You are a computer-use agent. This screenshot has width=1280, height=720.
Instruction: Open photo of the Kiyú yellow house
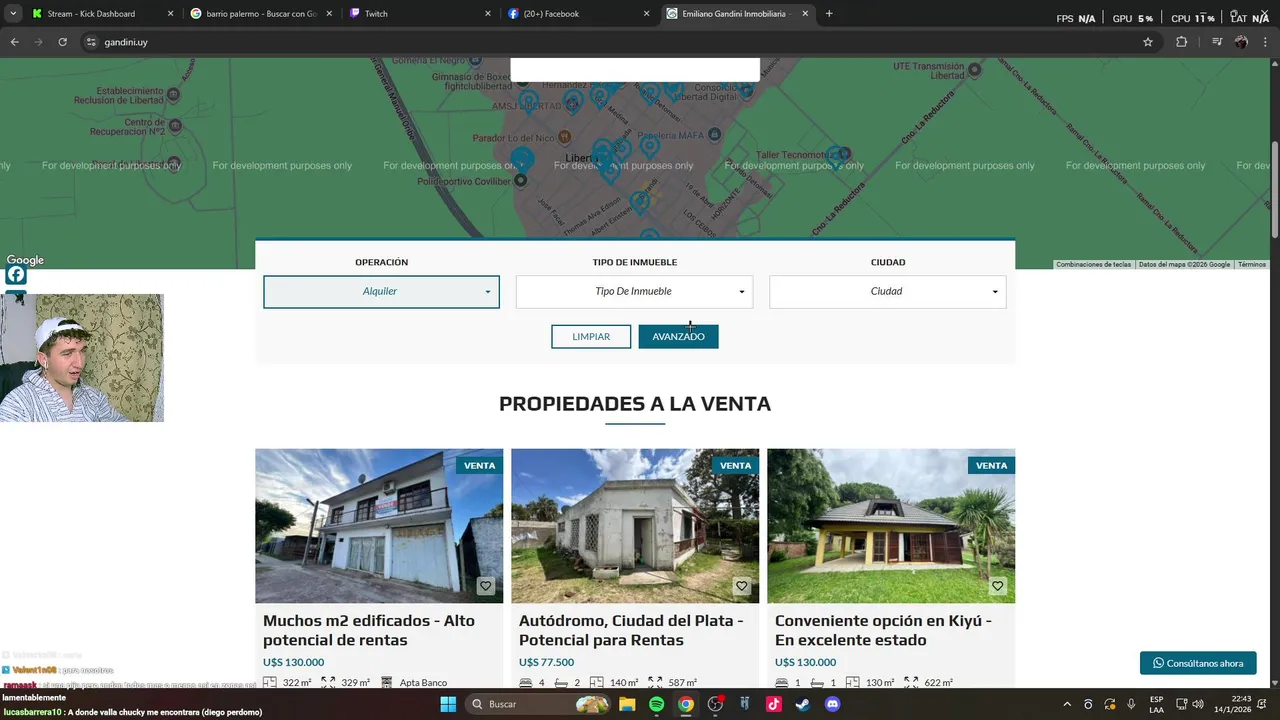891,526
